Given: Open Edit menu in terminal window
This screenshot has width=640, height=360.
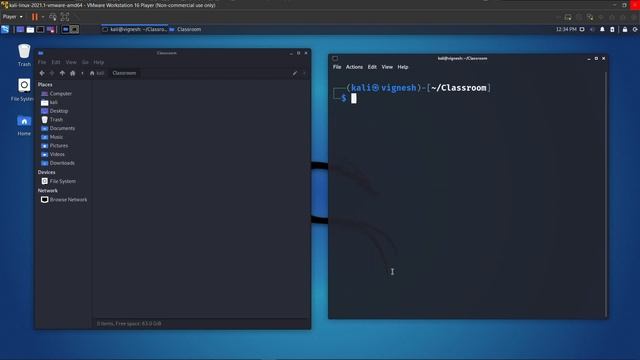Looking at the screenshot, I should coord(372,67).
